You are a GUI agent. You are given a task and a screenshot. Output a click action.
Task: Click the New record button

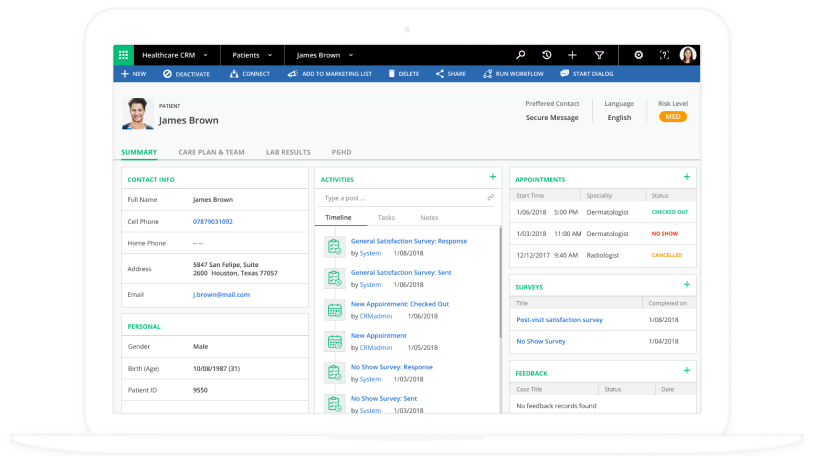click(x=133, y=74)
